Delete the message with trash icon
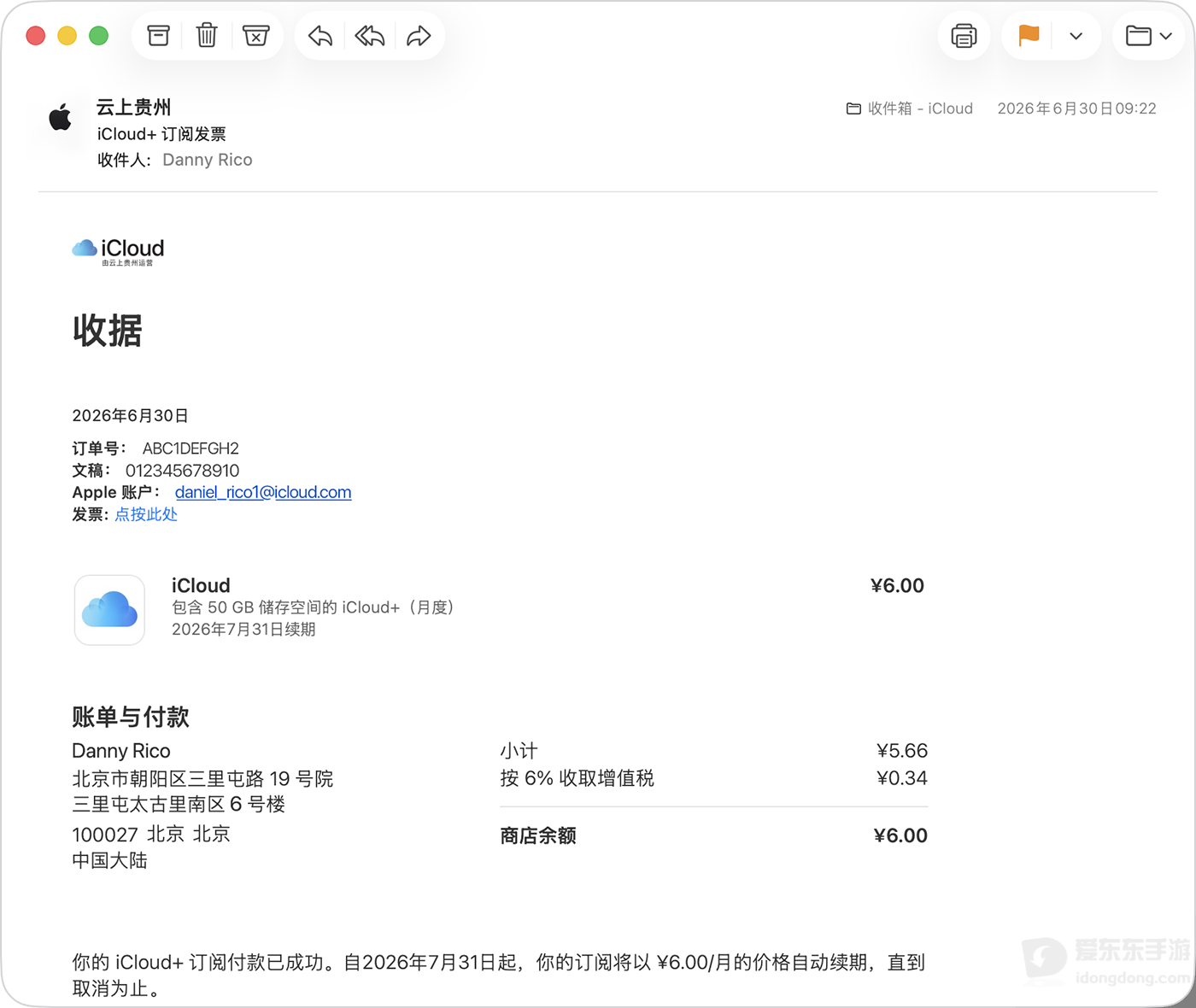The width and height of the screenshot is (1196, 1008). pos(207,36)
